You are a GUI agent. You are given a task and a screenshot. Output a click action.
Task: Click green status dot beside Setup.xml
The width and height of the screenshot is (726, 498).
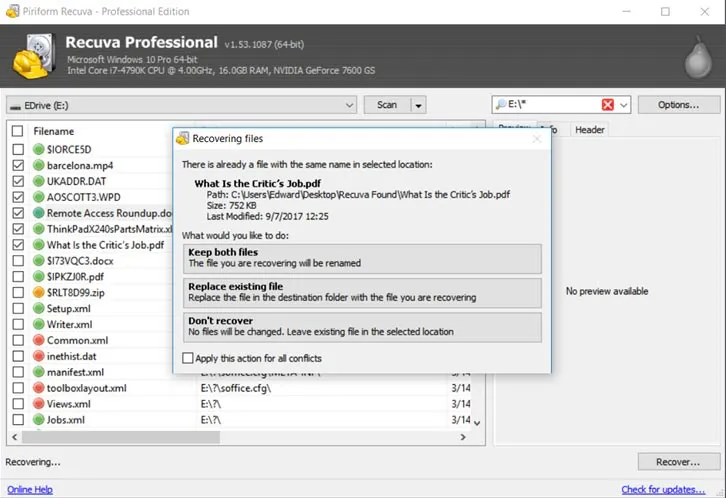tap(39, 308)
